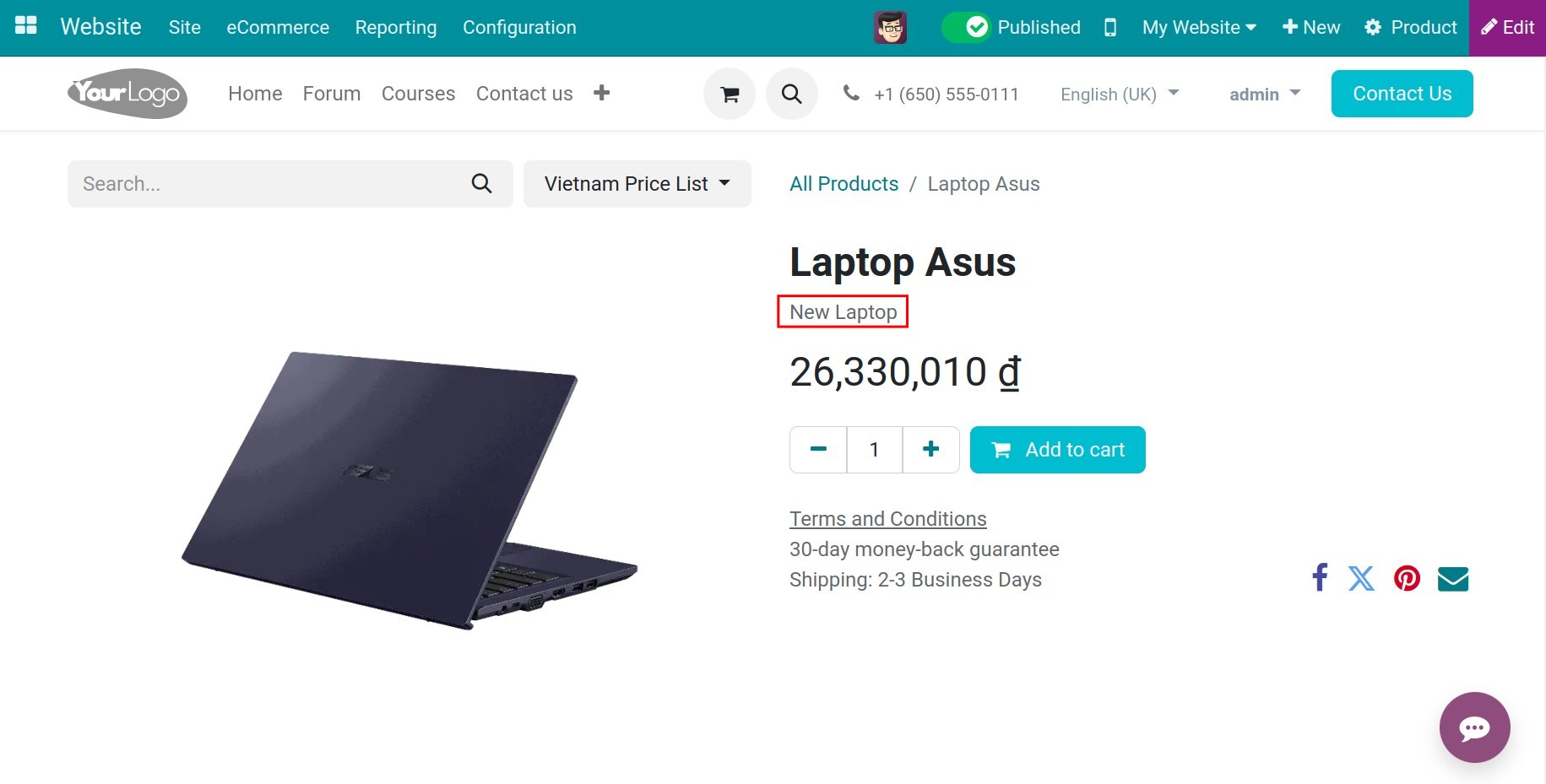
Task: Open the shopping cart
Action: pos(729,93)
